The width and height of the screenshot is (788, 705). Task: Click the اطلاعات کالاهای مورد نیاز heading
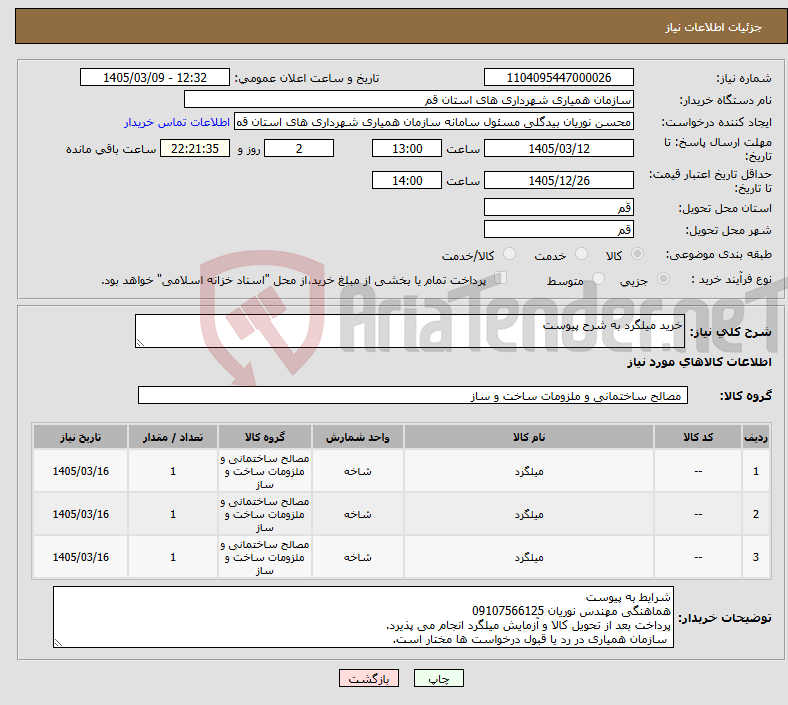coord(699,362)
